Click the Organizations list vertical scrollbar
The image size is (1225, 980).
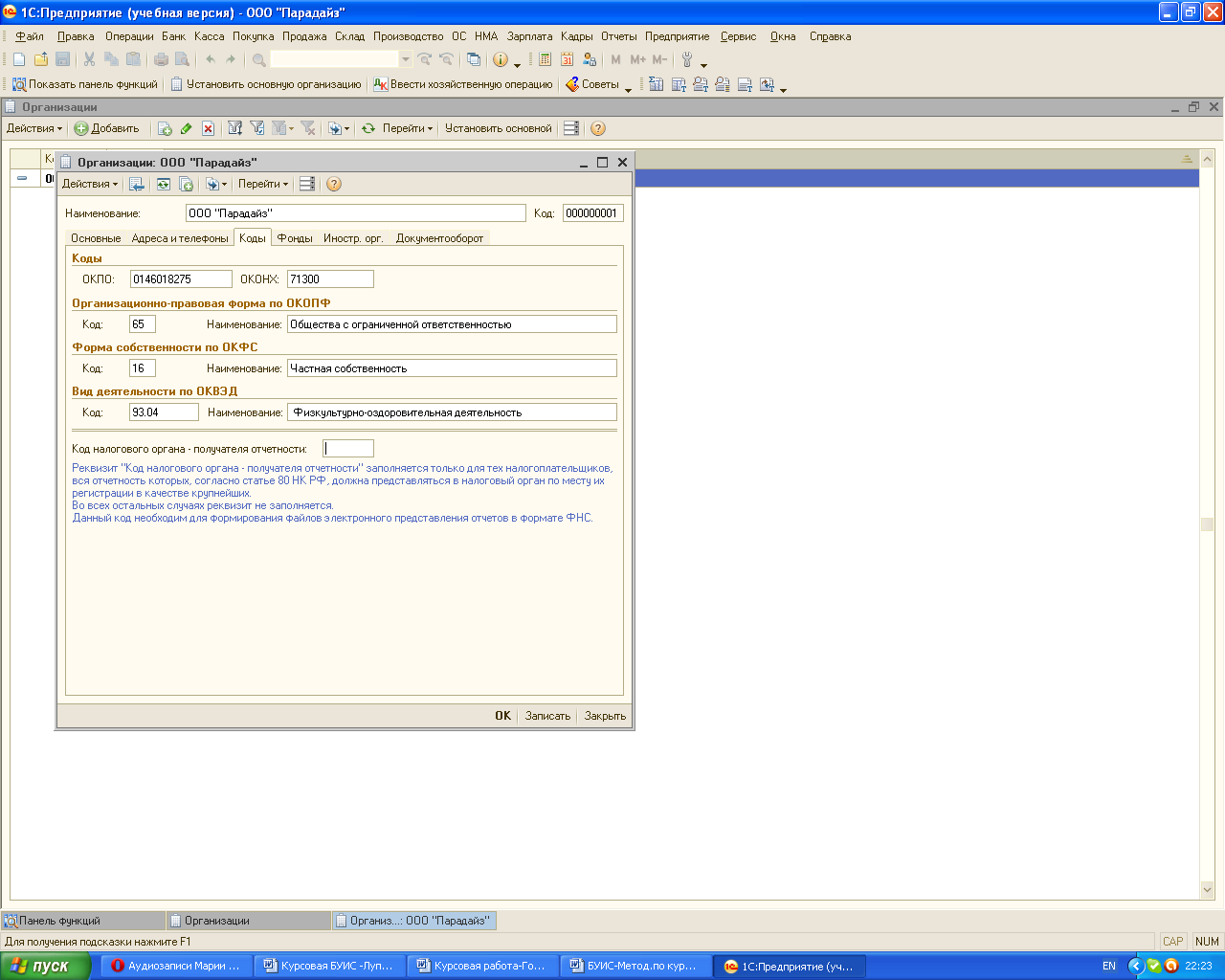(1207, 524)
